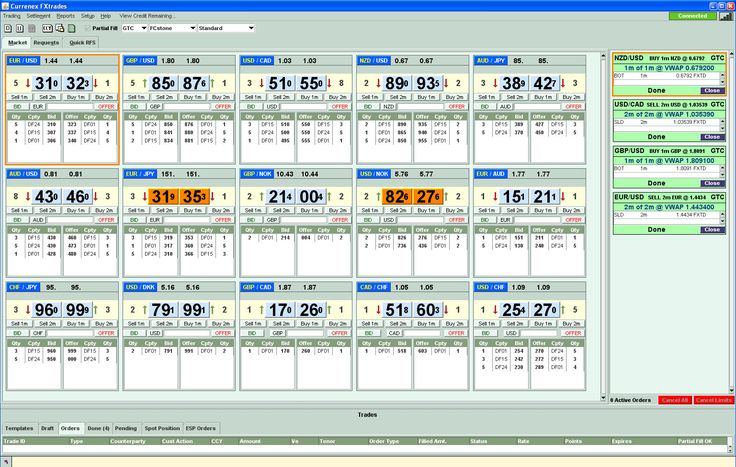This screenshot has width=736, height=467.
Task: Click the price input field on GBP/NOK tile
Action: 303,220
